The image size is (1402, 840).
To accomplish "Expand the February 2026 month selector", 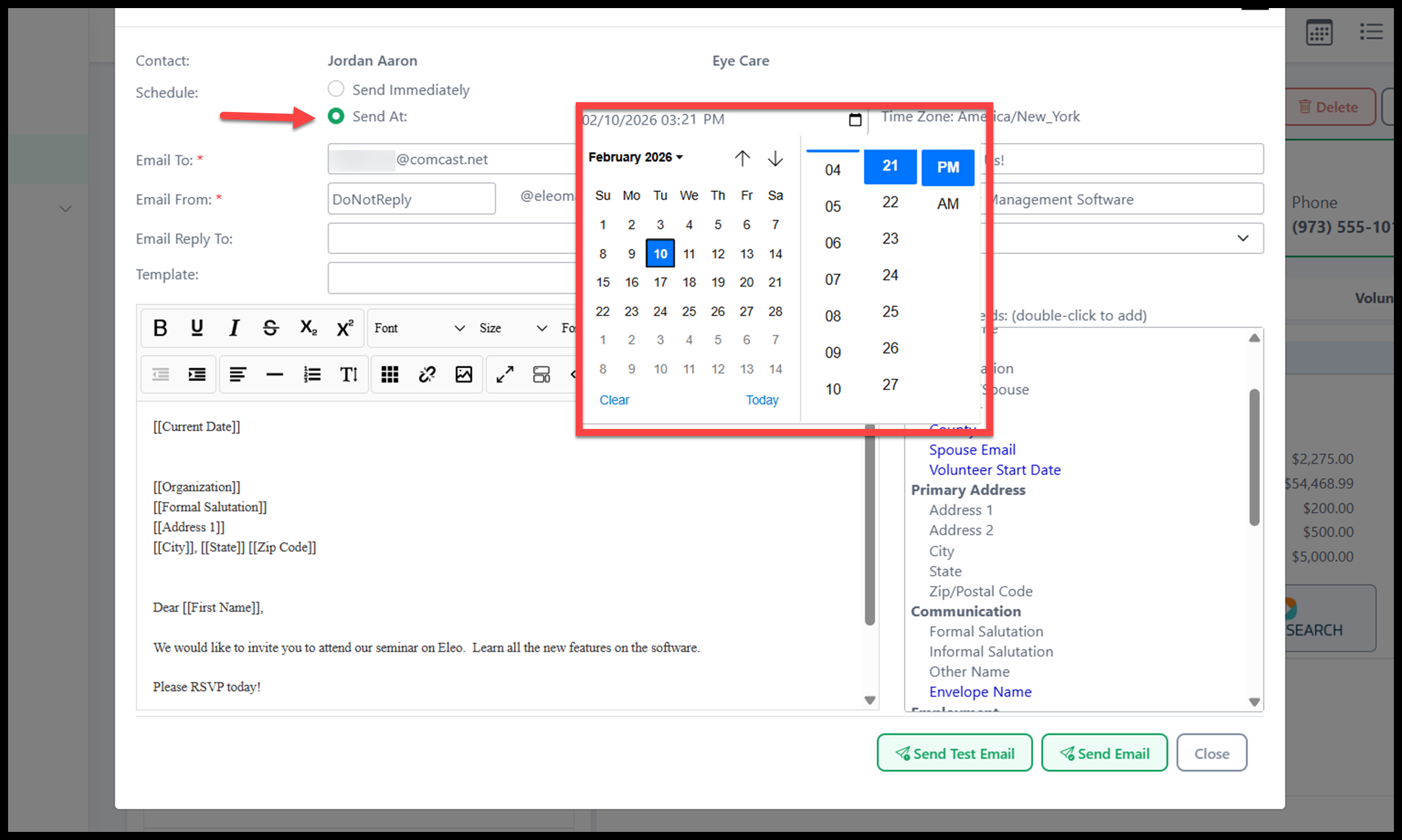I will (635, 157).
